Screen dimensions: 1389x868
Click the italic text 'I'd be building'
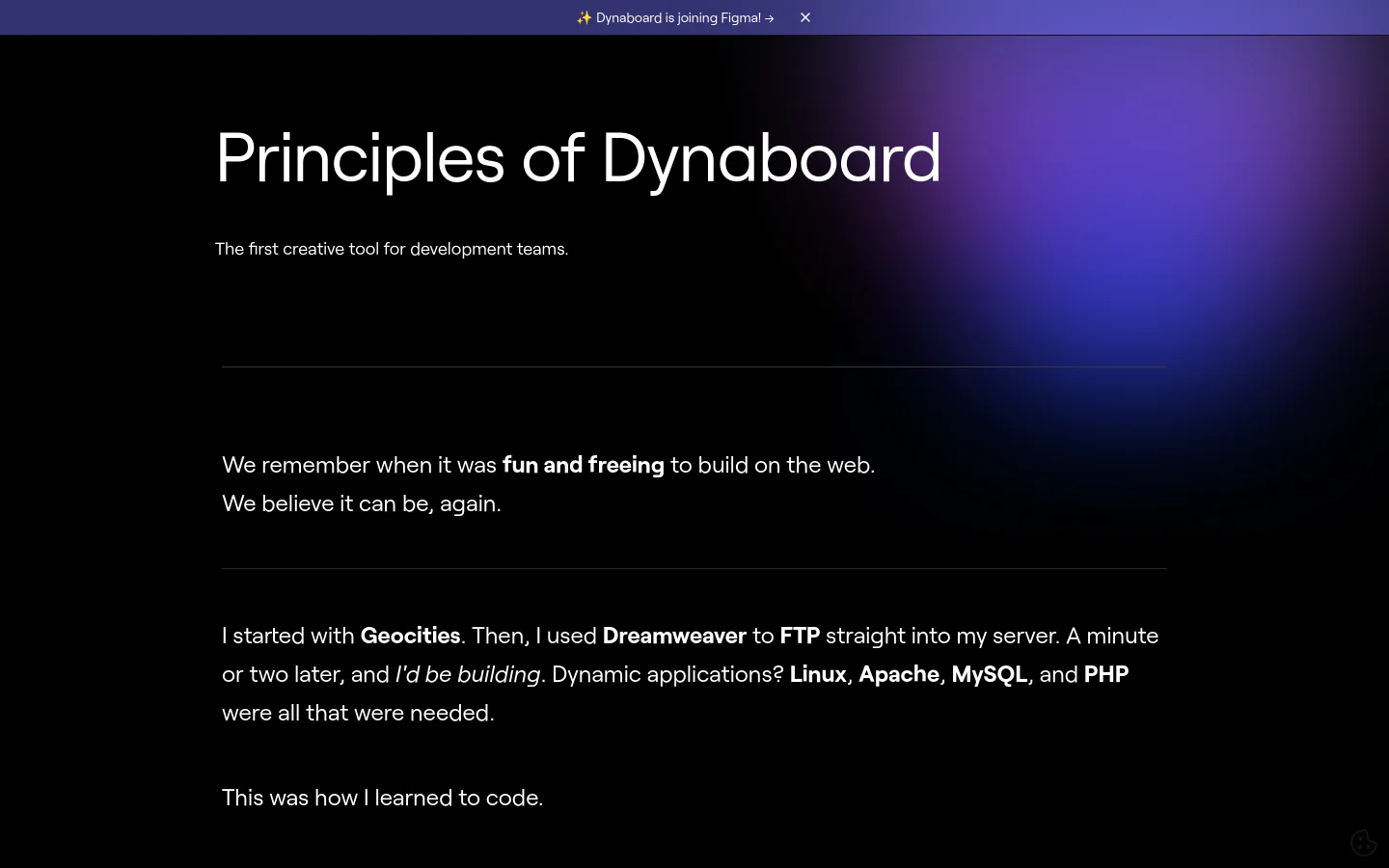[x=468, y=674]
